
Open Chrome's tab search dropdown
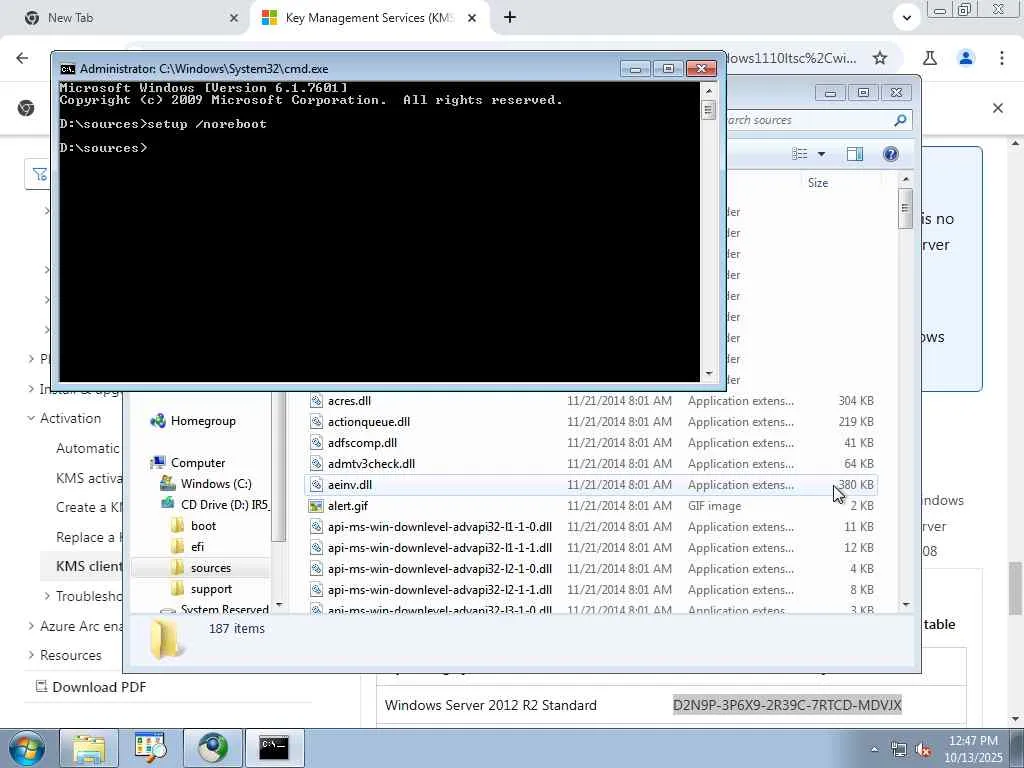(x=906, y=18)
